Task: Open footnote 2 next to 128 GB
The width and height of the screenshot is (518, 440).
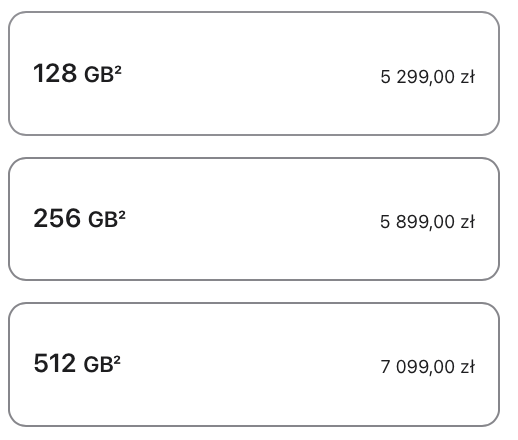Action: [x=118, y=70]
